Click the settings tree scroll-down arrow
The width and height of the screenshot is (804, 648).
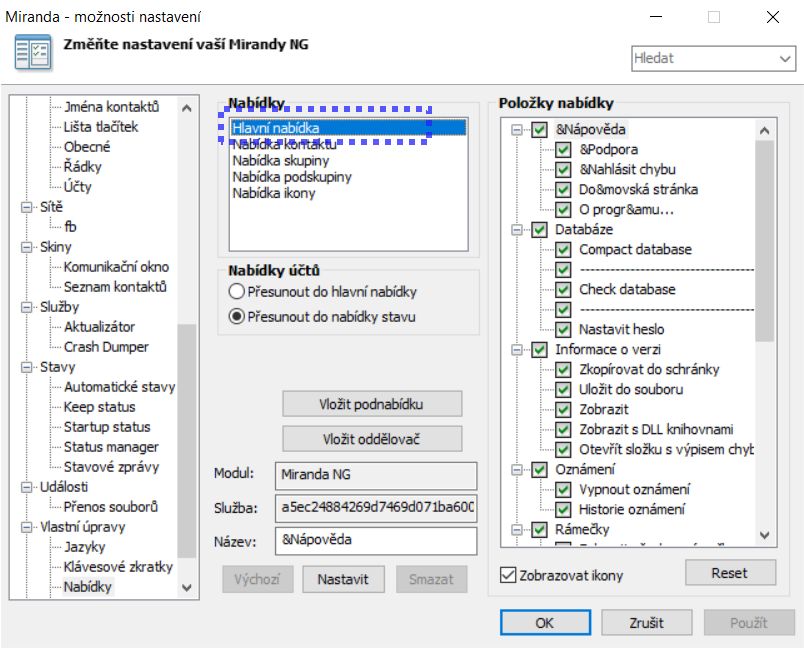(187, 588)
